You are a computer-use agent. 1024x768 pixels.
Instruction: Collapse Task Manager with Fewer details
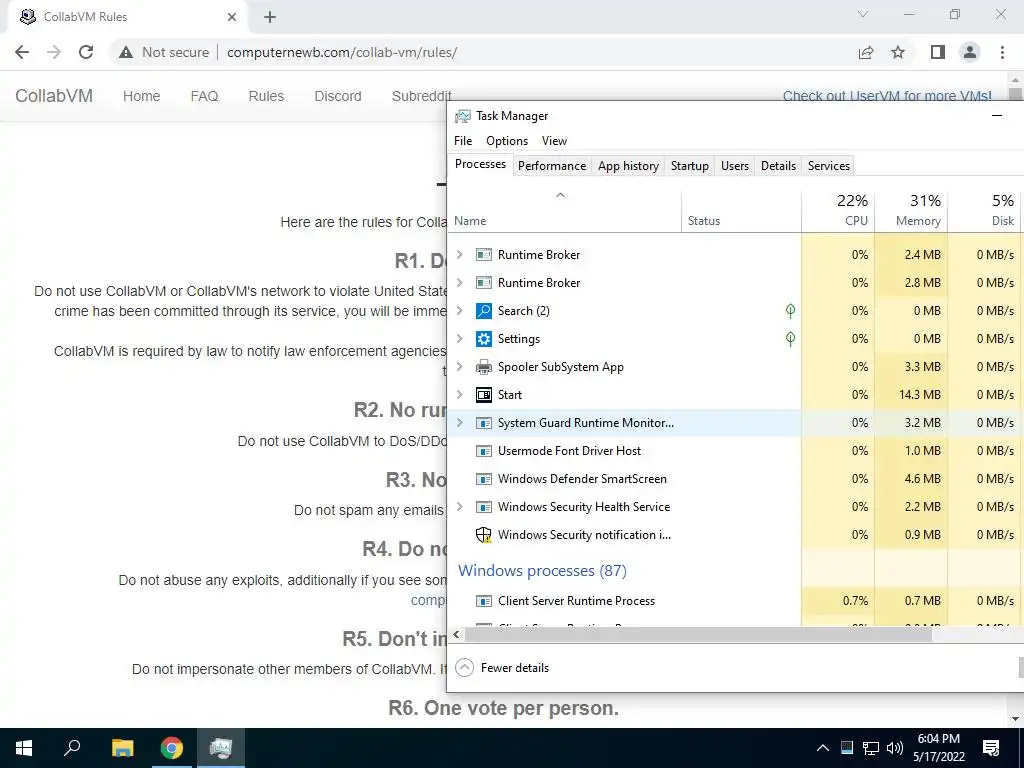click(x=502, y=667)
